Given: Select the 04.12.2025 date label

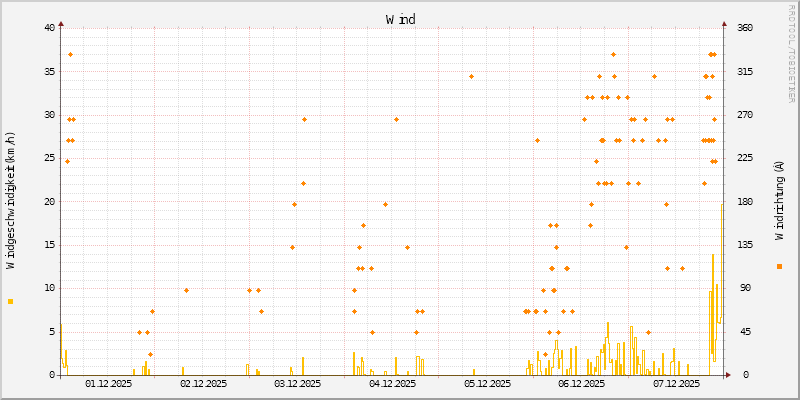Looking at the screenshot, I should 391,383.
